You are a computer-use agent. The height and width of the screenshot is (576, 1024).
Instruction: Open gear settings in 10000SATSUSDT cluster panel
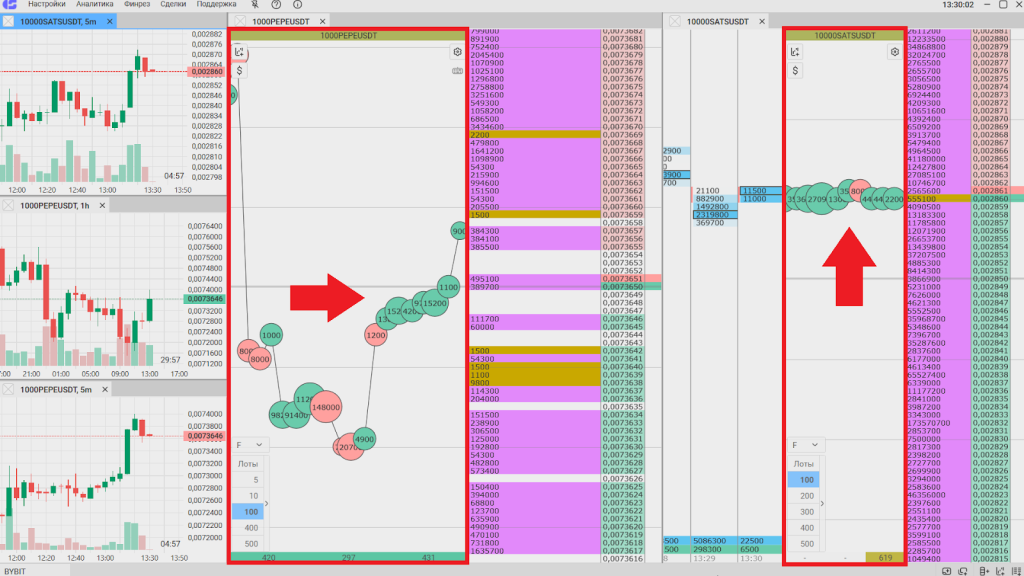[x=895, y=52]
